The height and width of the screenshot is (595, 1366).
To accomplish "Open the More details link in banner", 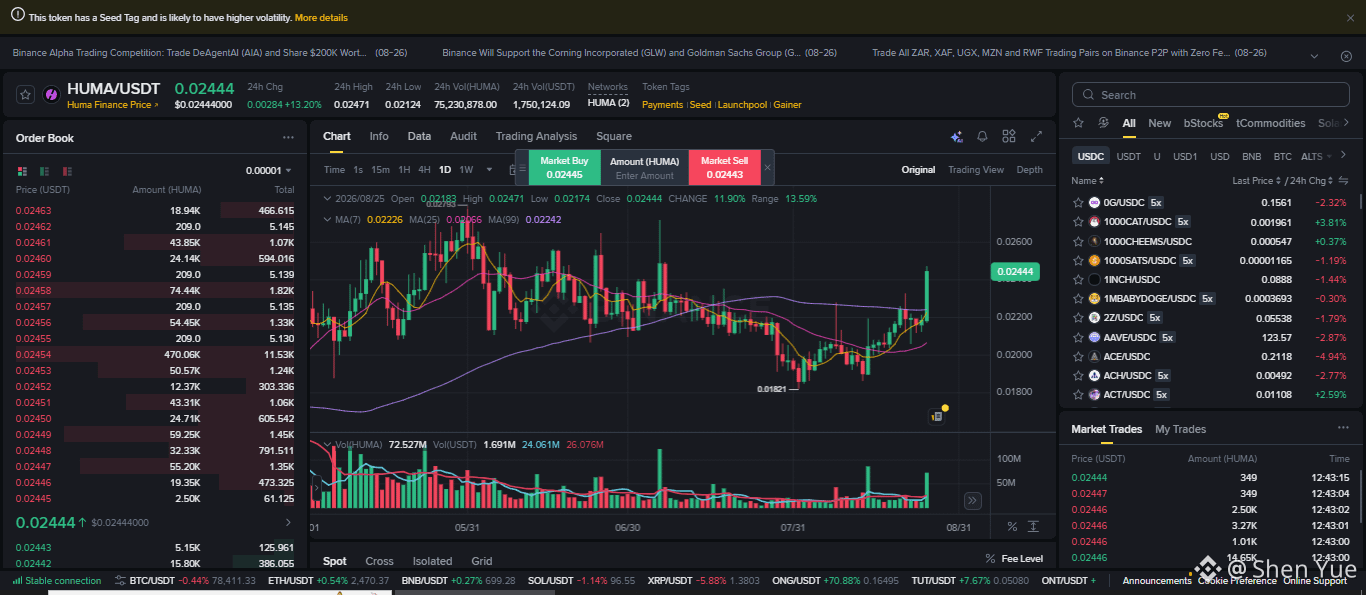I will click(322, 18).
